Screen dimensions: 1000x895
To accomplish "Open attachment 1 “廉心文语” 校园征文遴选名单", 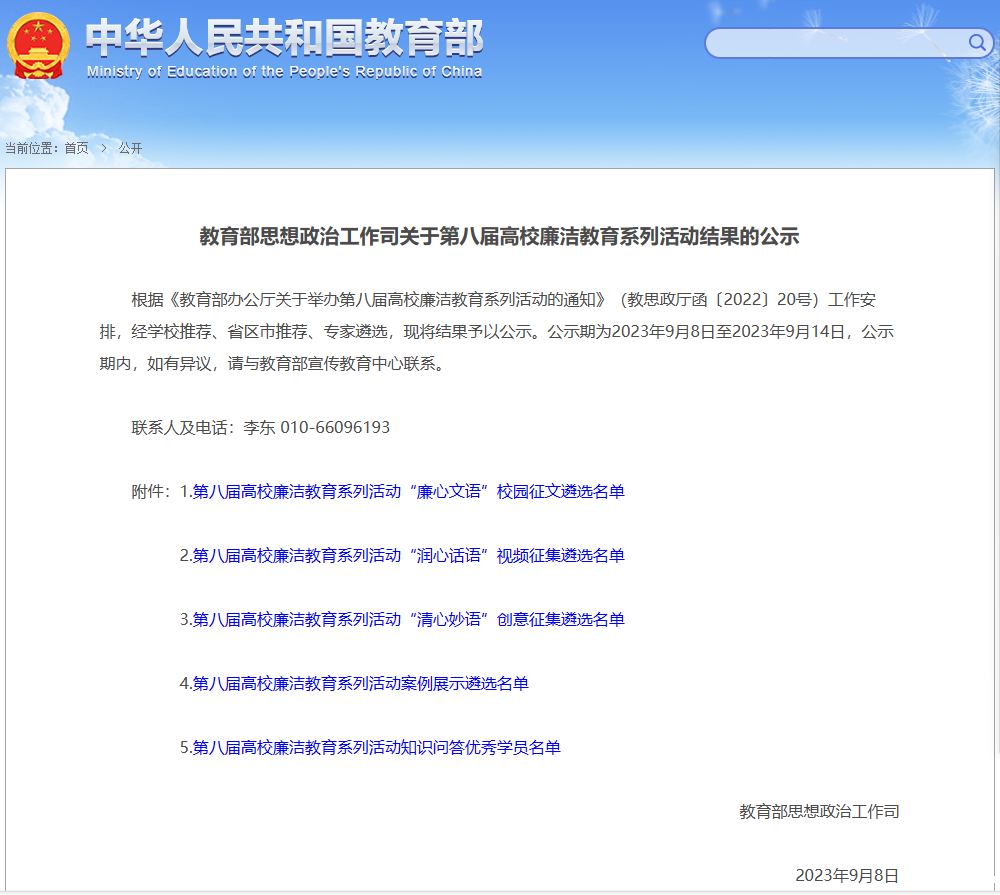I will tap(408, 491).
